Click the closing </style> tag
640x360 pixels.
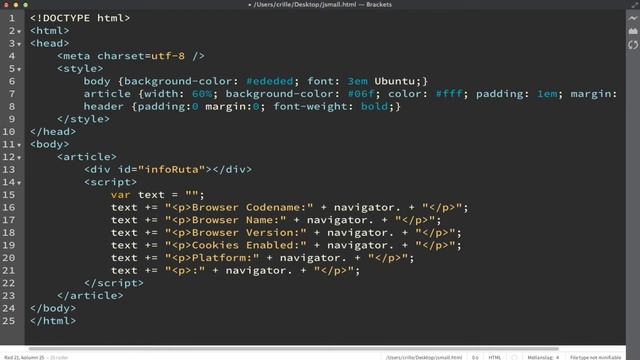[x=83, y=119]
